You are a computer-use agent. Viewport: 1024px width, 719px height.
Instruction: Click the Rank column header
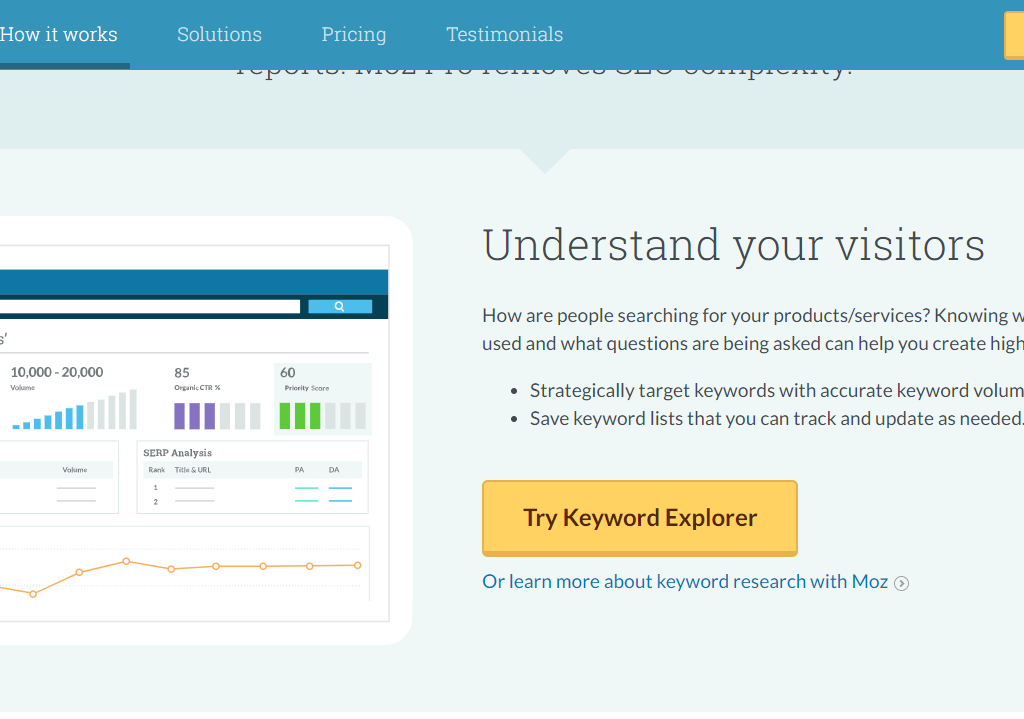[x=157, y=470]
